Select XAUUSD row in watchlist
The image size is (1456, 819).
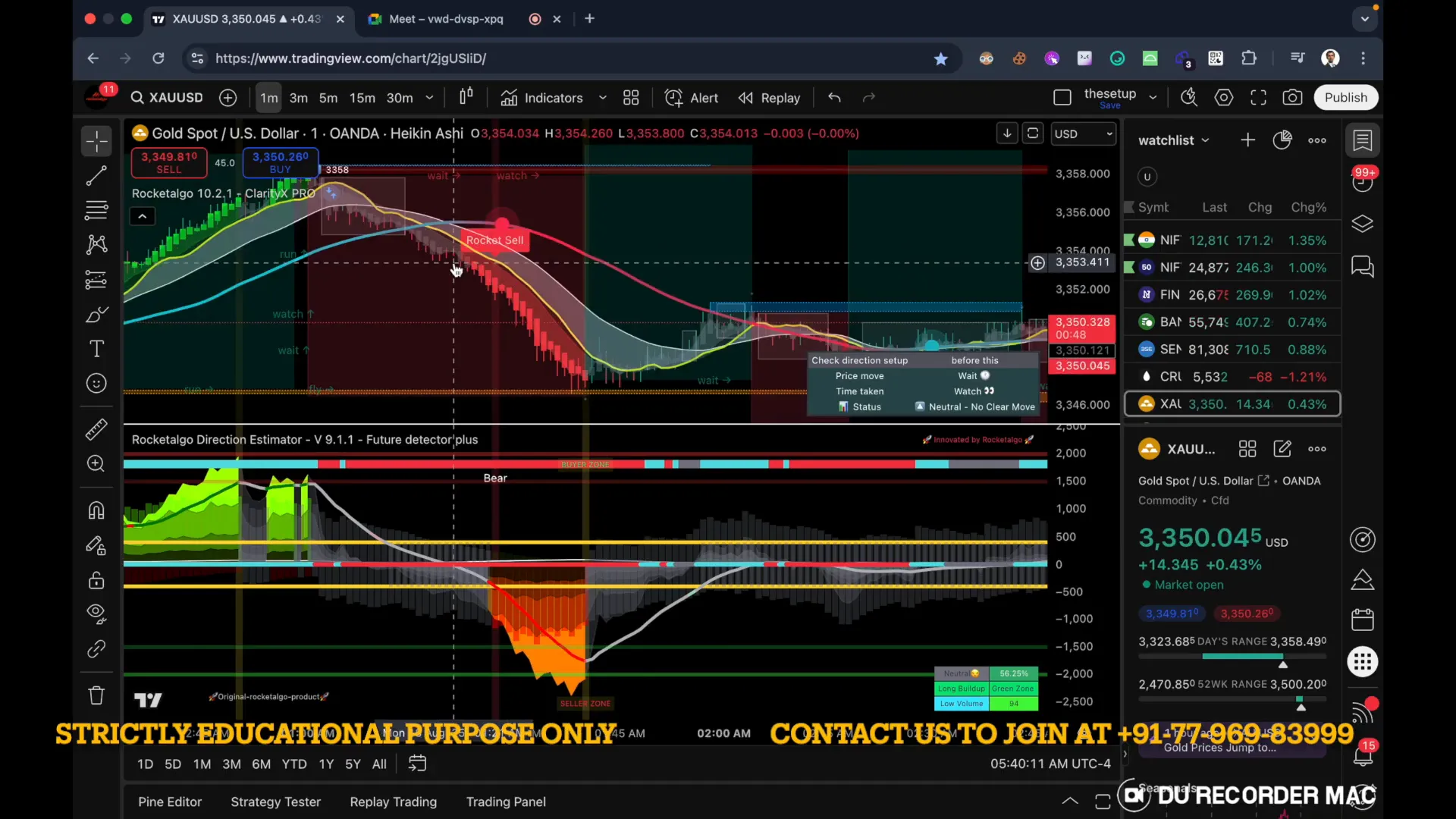tap(1232, 404)
